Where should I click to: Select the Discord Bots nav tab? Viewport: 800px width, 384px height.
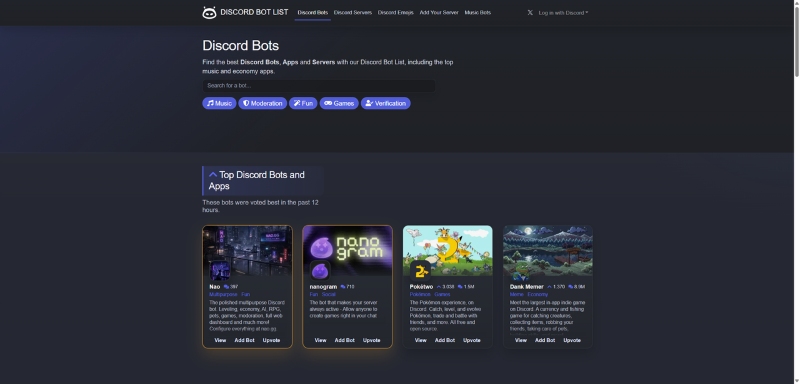[313, 13]
